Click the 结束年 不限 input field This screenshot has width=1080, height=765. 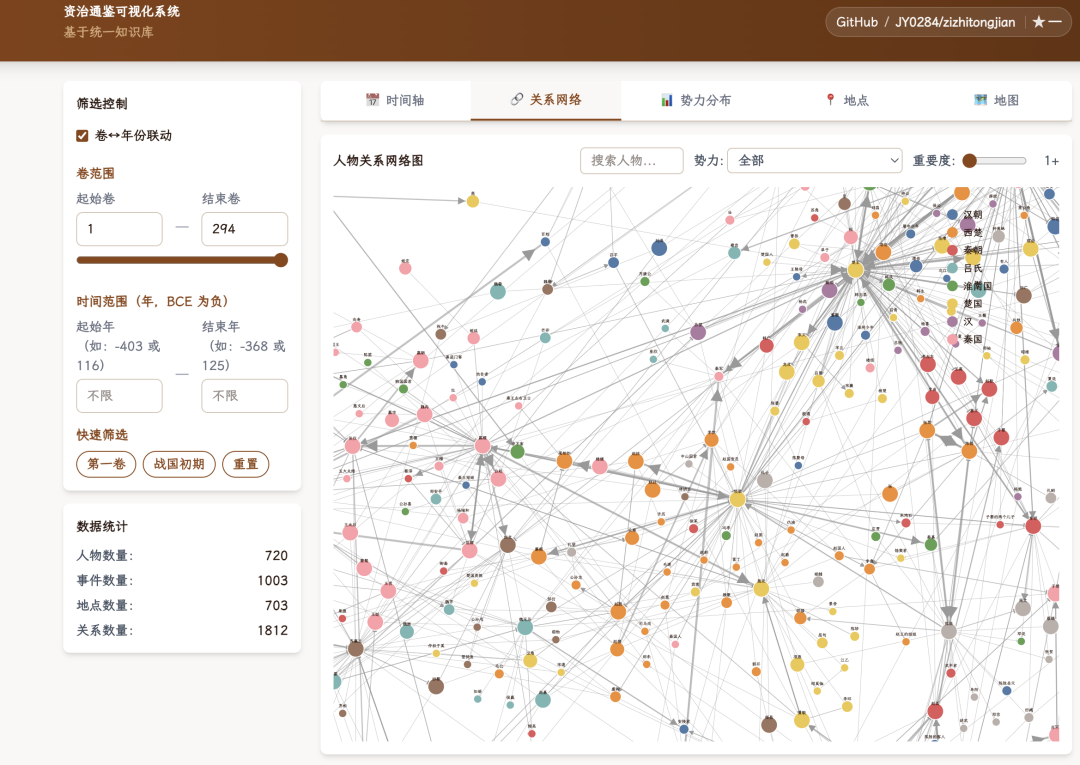[x=245, y=396]
